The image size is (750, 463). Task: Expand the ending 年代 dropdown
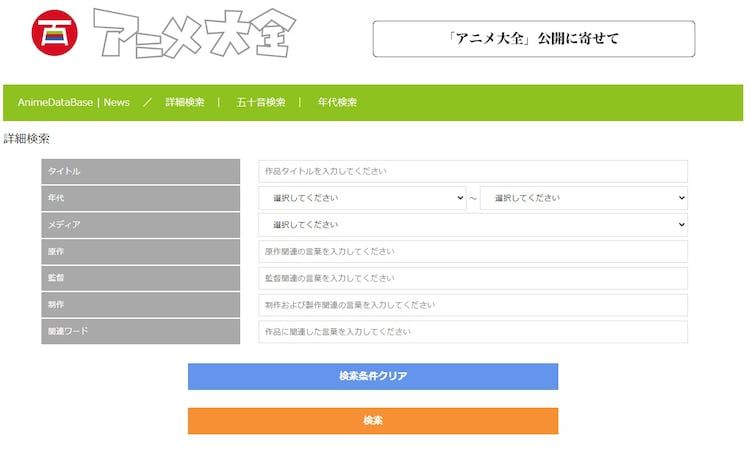pyautogui.click(x=583, y=198)
